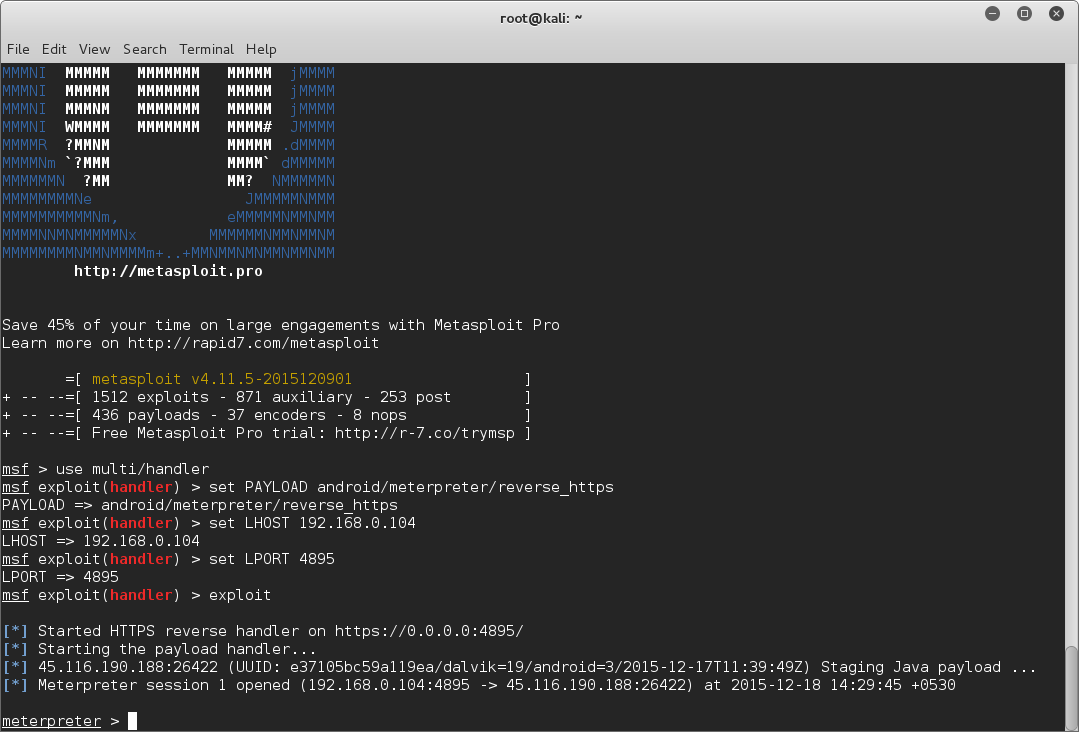Image resolution: width=1079 pixels, height=732 pixels.
Task: Click the 'use multi/handler' command line
Action: pyautogui.click(x=132, y=469)
